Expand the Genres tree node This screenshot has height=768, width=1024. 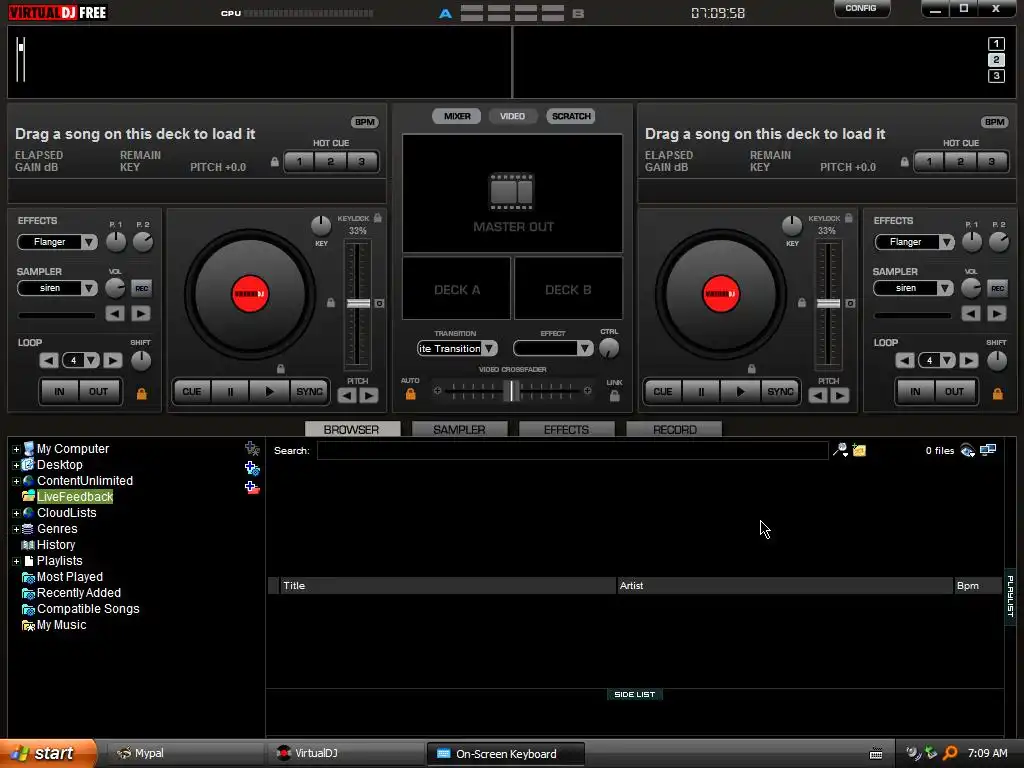point(16,530)
